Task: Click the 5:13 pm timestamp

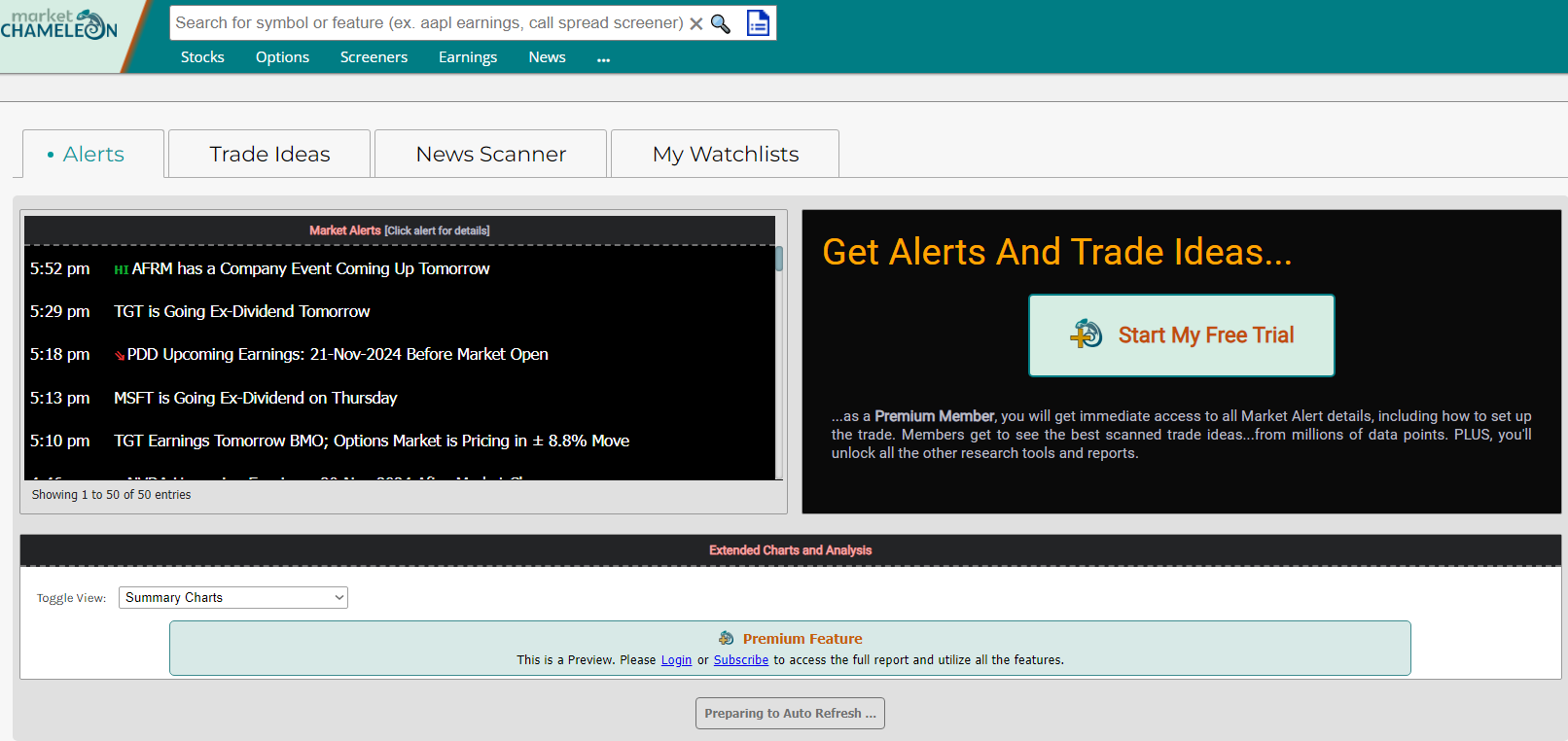Action: point(59,398)
